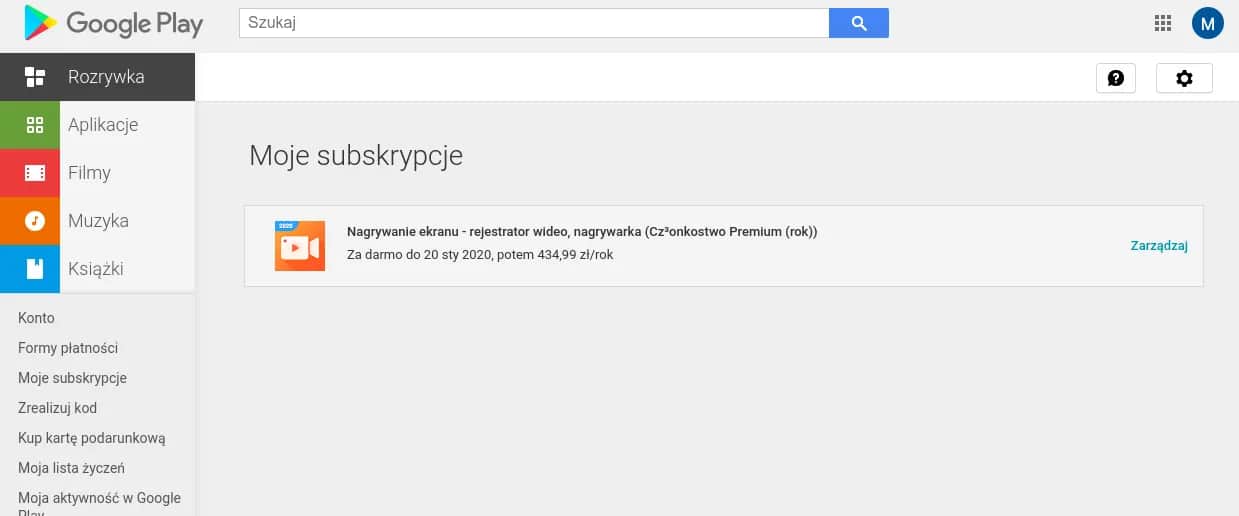The image size is (1239, 516).
Task: Open the Aplikacje section
Action: pyautogui.click(x=103, y=125)
